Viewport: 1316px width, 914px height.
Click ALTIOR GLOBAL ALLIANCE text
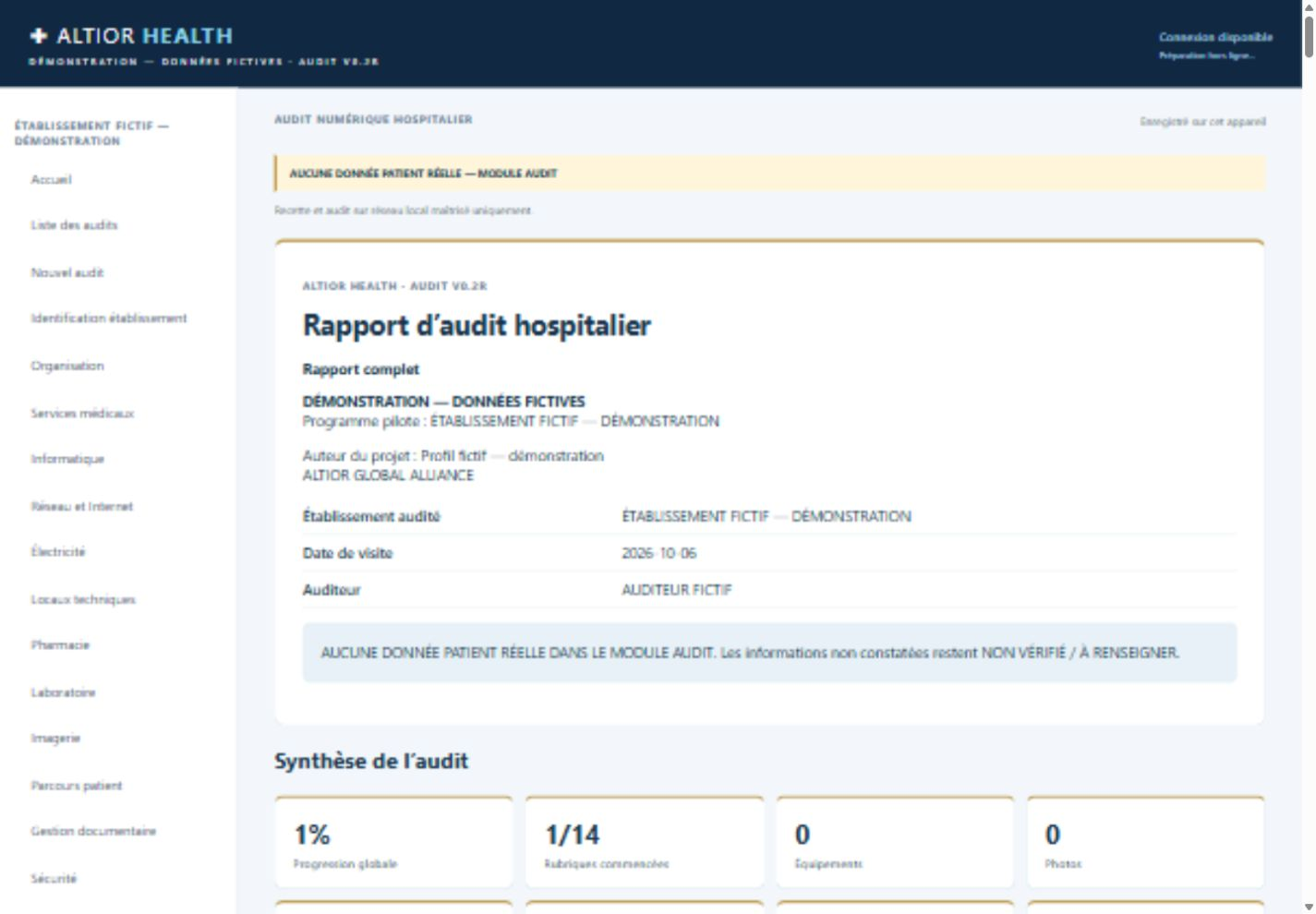pos(388,475)
